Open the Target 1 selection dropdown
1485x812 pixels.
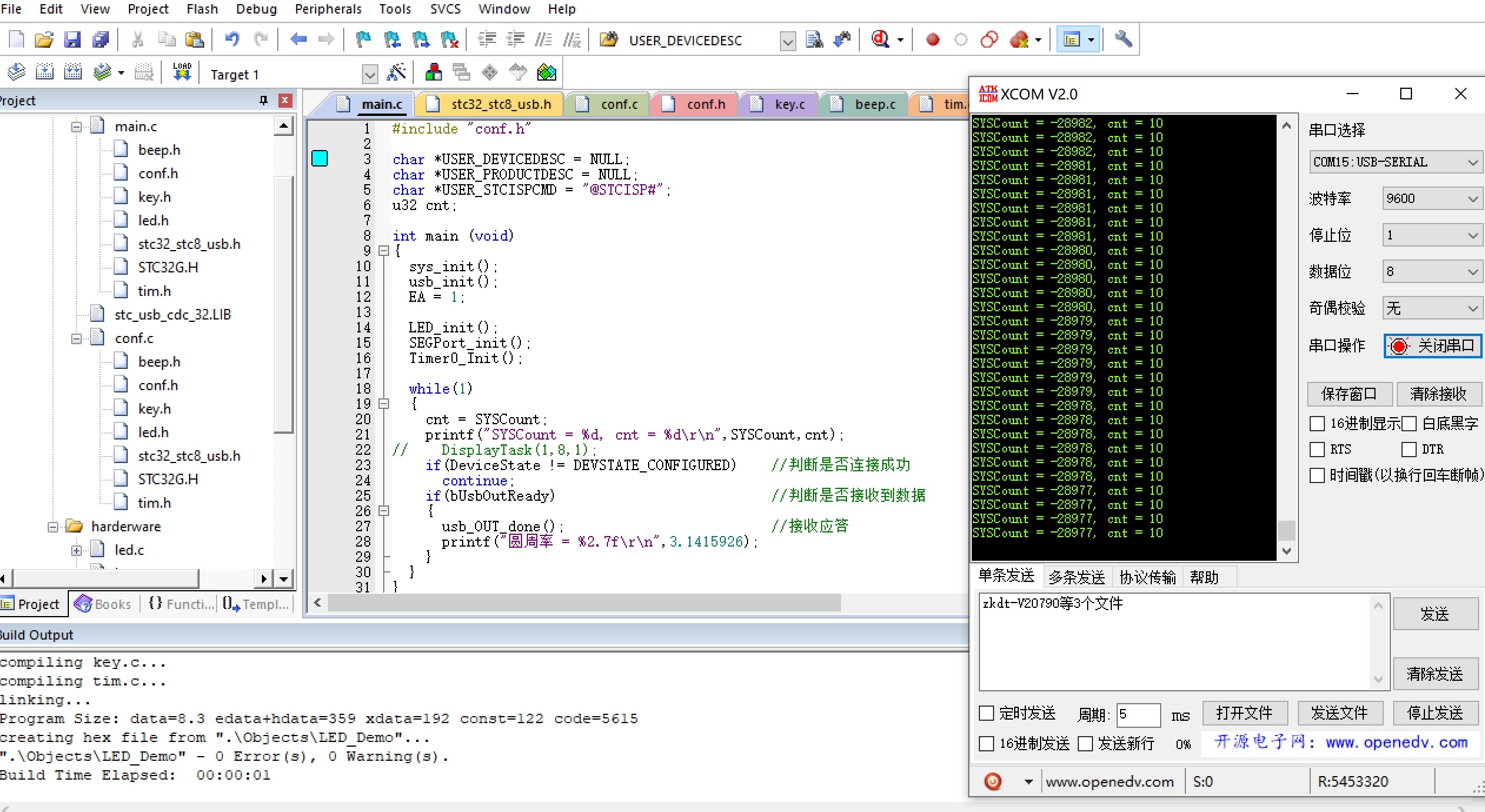pos(370,74)
